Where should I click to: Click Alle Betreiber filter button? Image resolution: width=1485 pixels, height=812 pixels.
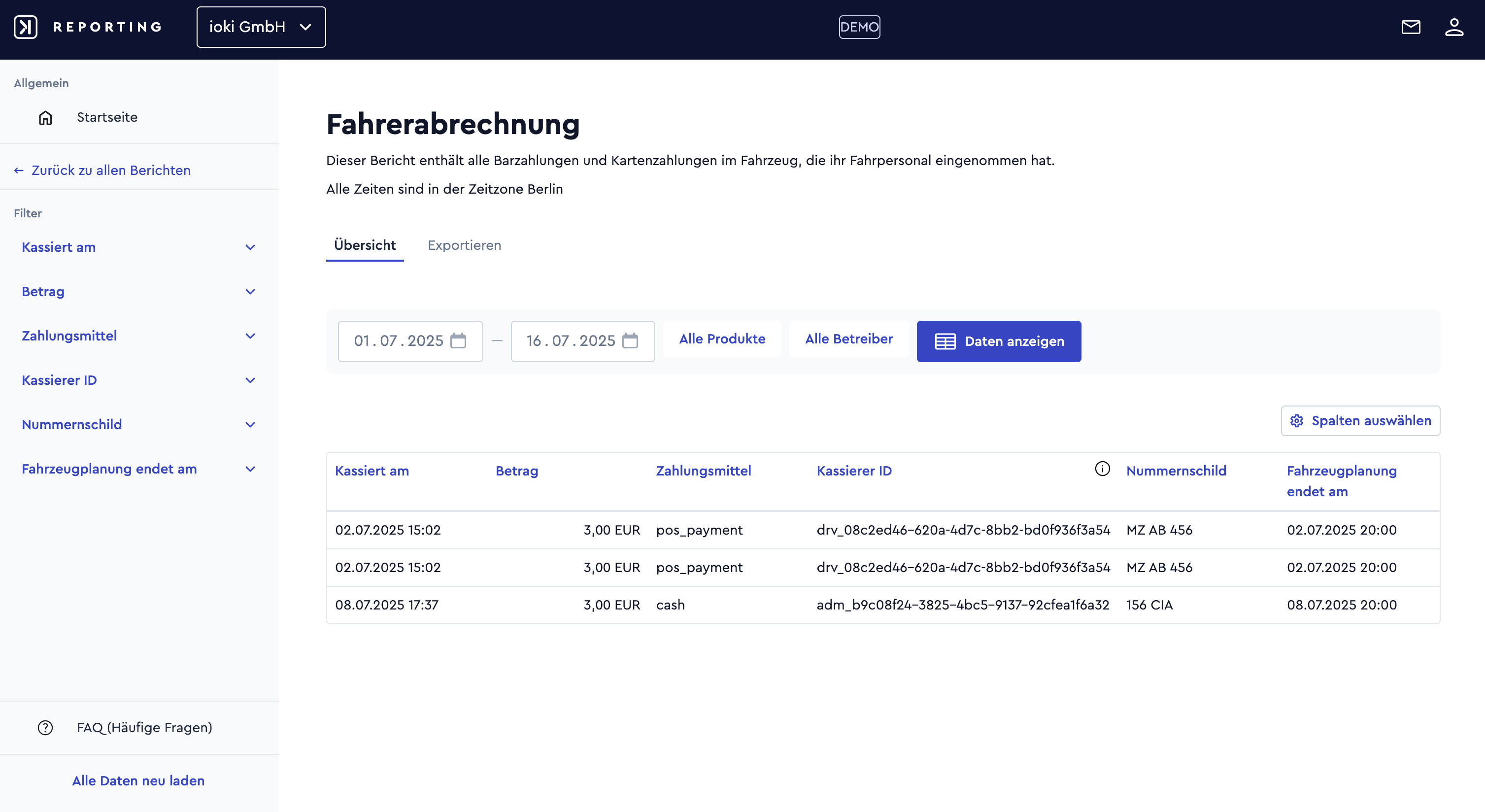pyautogui.click(x=848, y=339)
